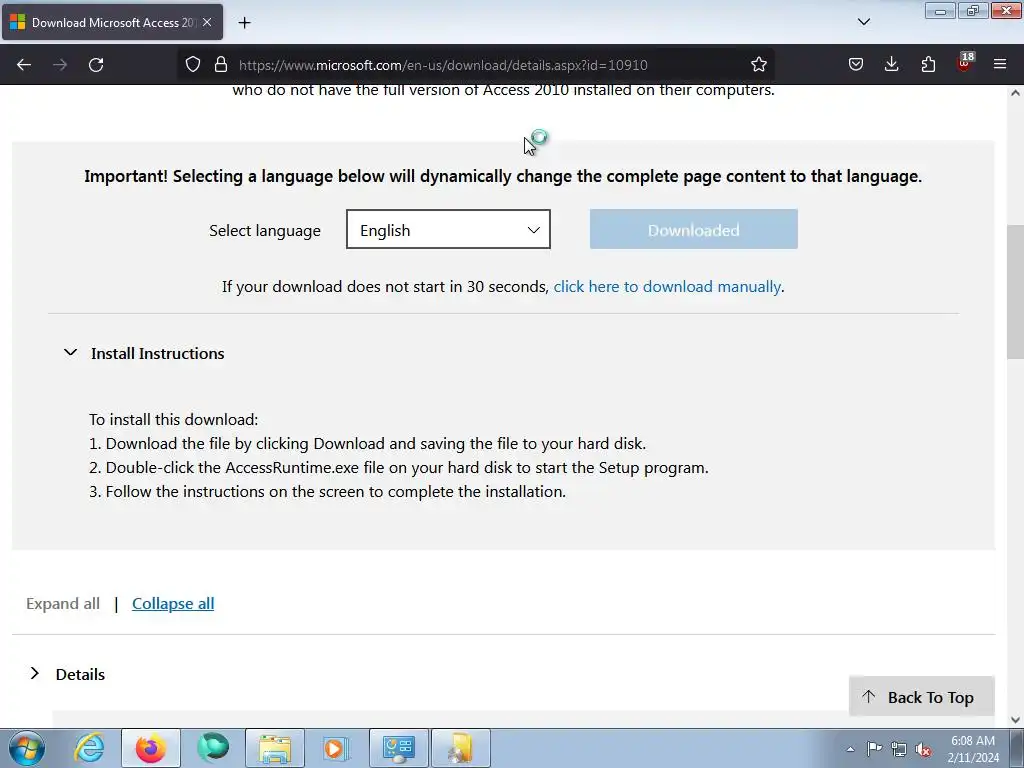Image resolution: width=1024 pixels, height=768 pixels.
Task: Open Windows Media Player from taskbar
Action: [x=336, y=748]
